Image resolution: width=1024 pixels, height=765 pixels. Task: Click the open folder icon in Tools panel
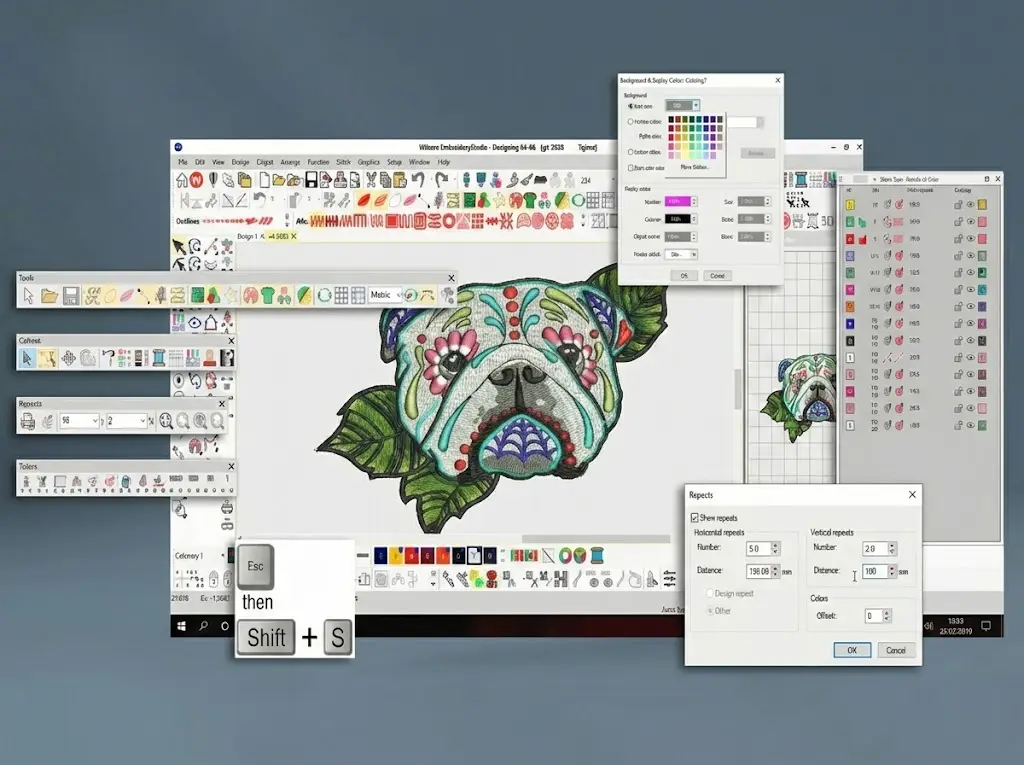pyautogui.click(x=49, y=296)
